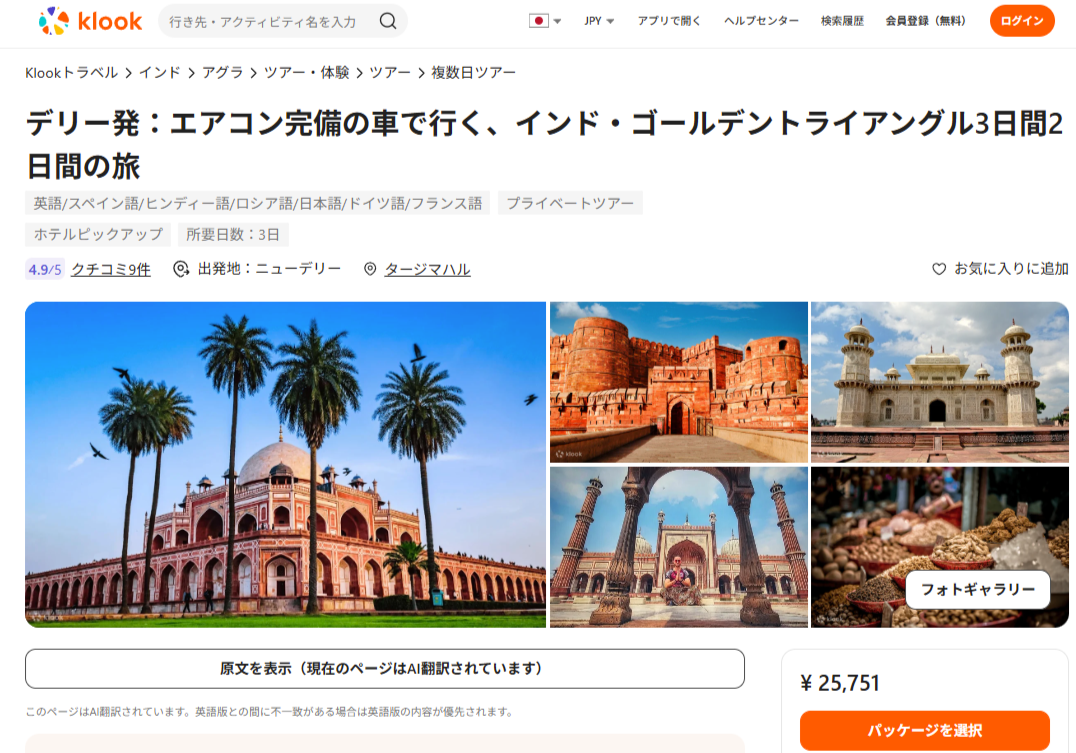Image resolution: width=1076 pixels, height=753 pixels.
Task: Click the パッケージを選択 button
Action: [924, 730]
